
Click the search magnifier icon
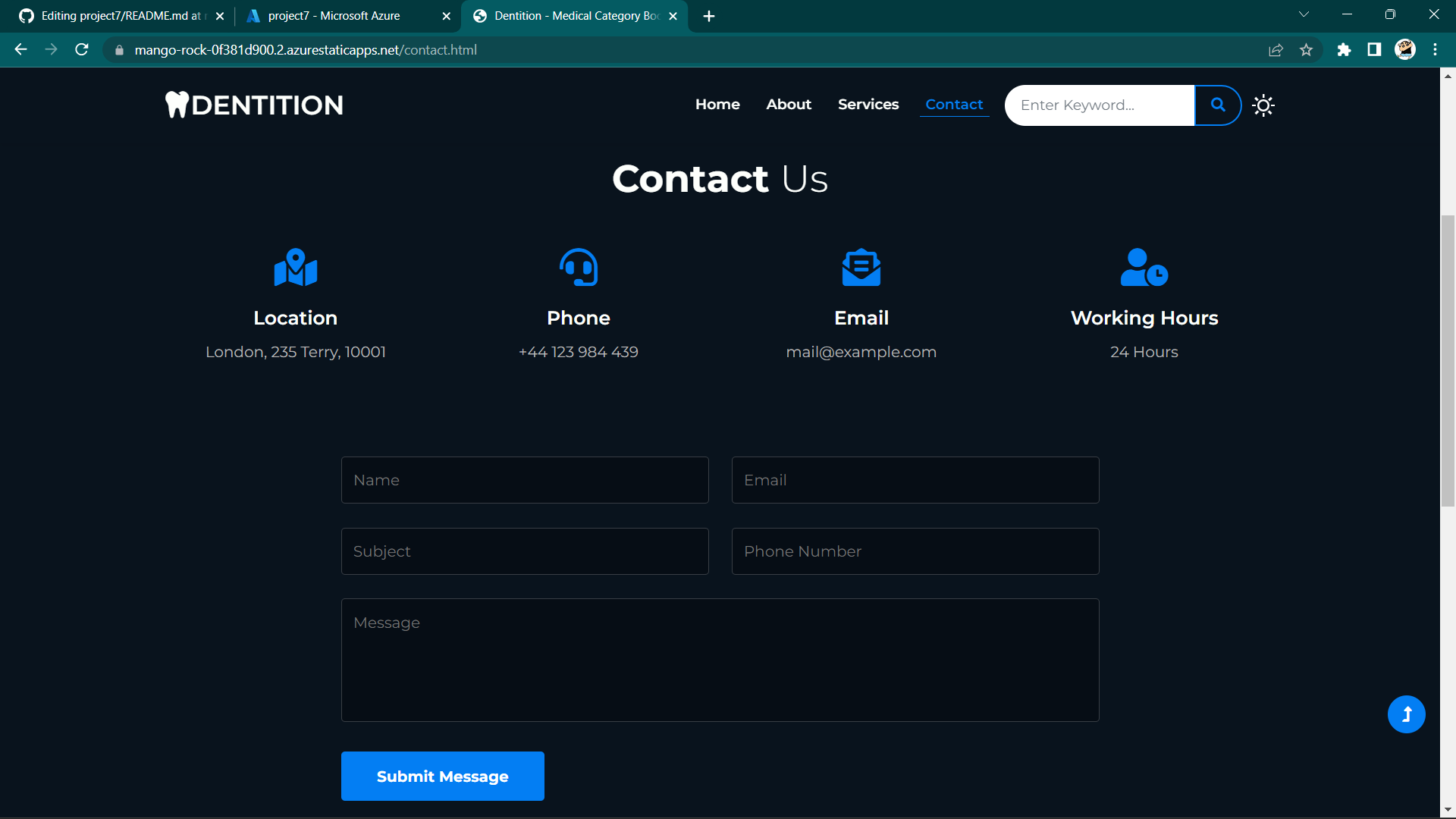click(1217, 105)
